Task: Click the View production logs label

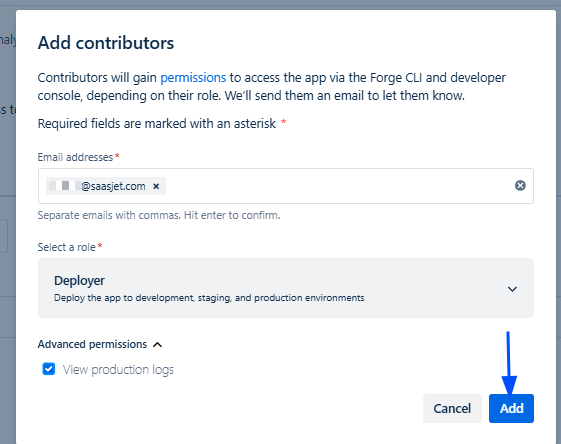Action: (118, 370)
